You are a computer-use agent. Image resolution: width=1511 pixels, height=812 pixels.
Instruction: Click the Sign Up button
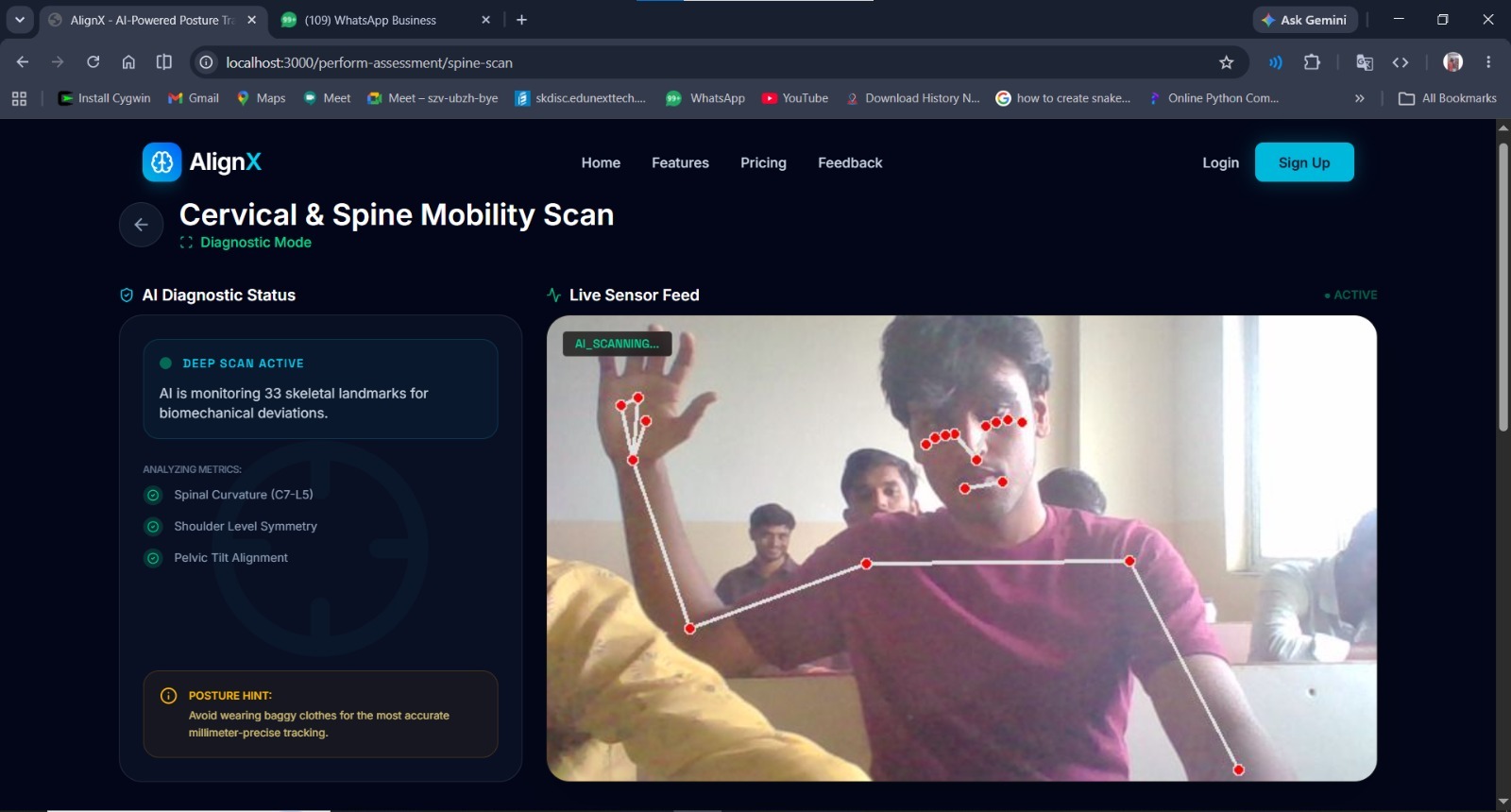1304,162
